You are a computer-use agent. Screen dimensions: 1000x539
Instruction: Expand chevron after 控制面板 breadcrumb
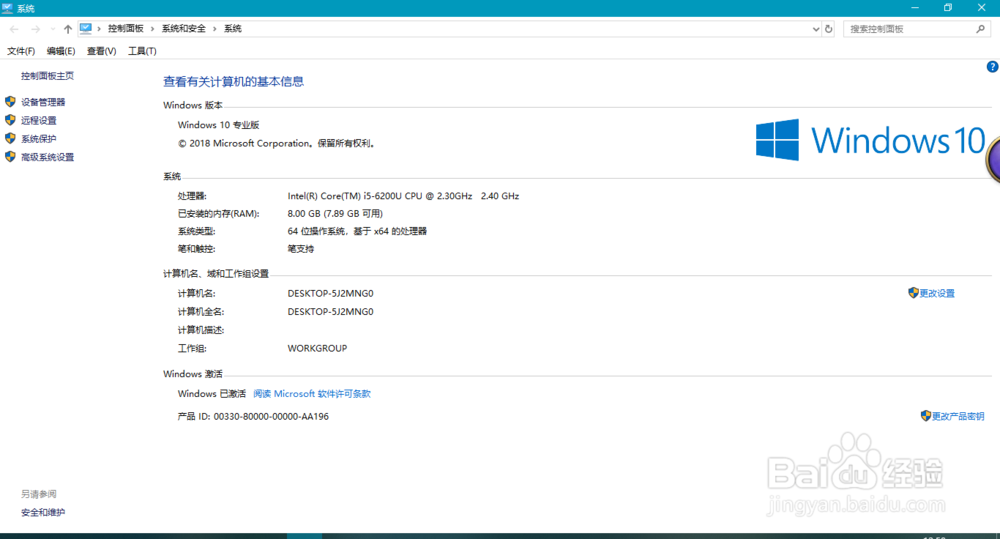(x=152, y=29)
